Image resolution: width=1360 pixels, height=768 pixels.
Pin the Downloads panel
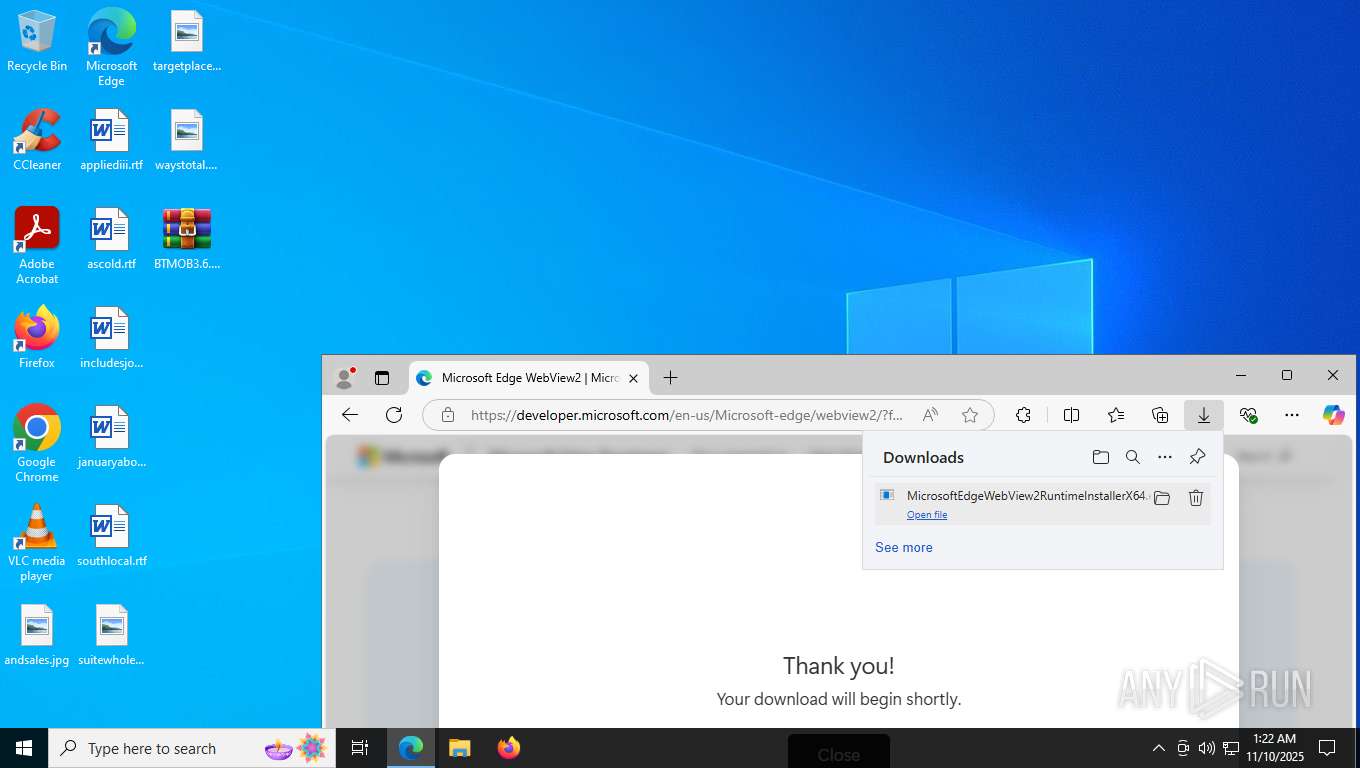click(x=1197, y=457)
